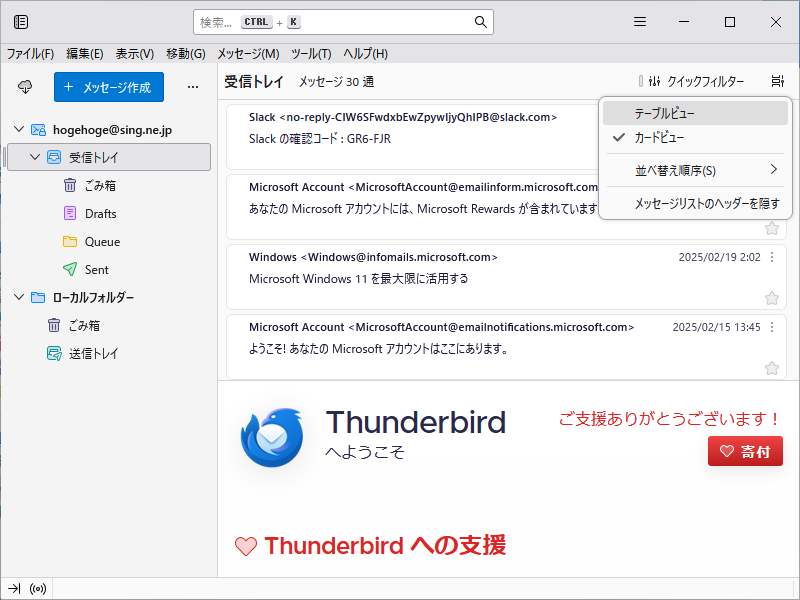Collapse the ローカルフォルダー tree

(x=19, y=297)
